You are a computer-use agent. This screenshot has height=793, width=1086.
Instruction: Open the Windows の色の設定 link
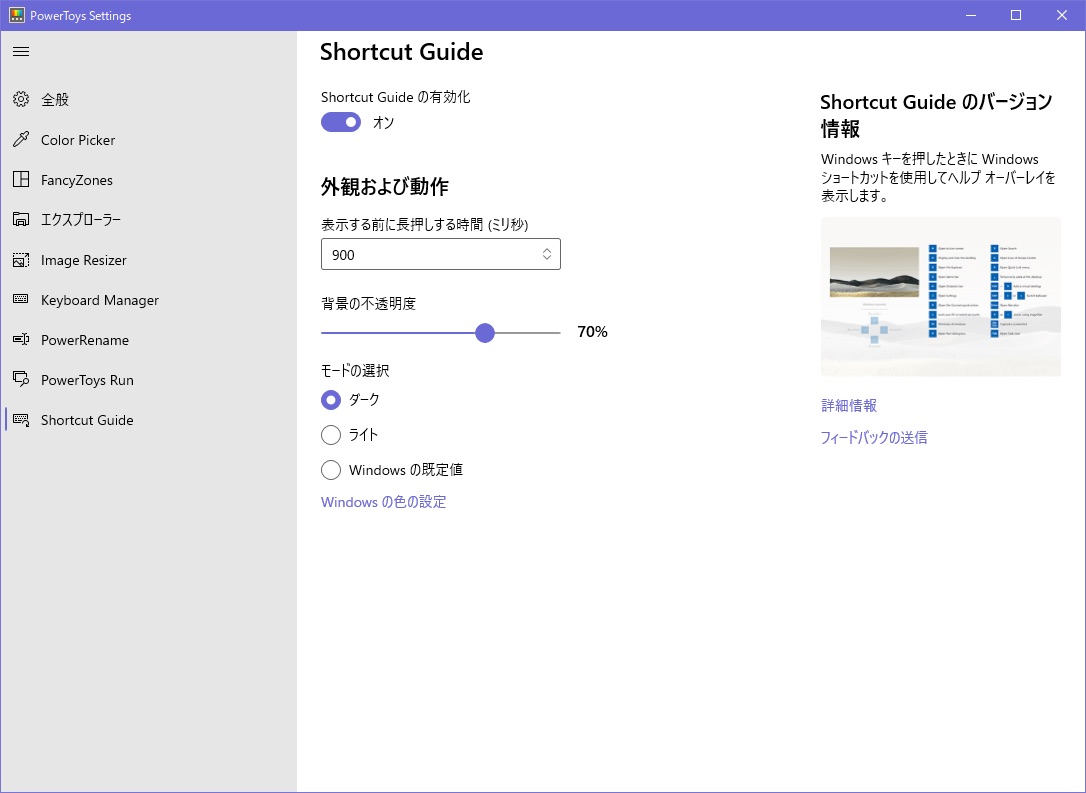(383, 502)
